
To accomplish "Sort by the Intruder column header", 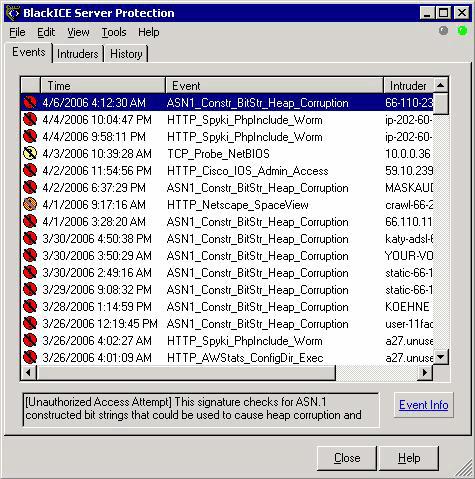I will tap(408, 86).
